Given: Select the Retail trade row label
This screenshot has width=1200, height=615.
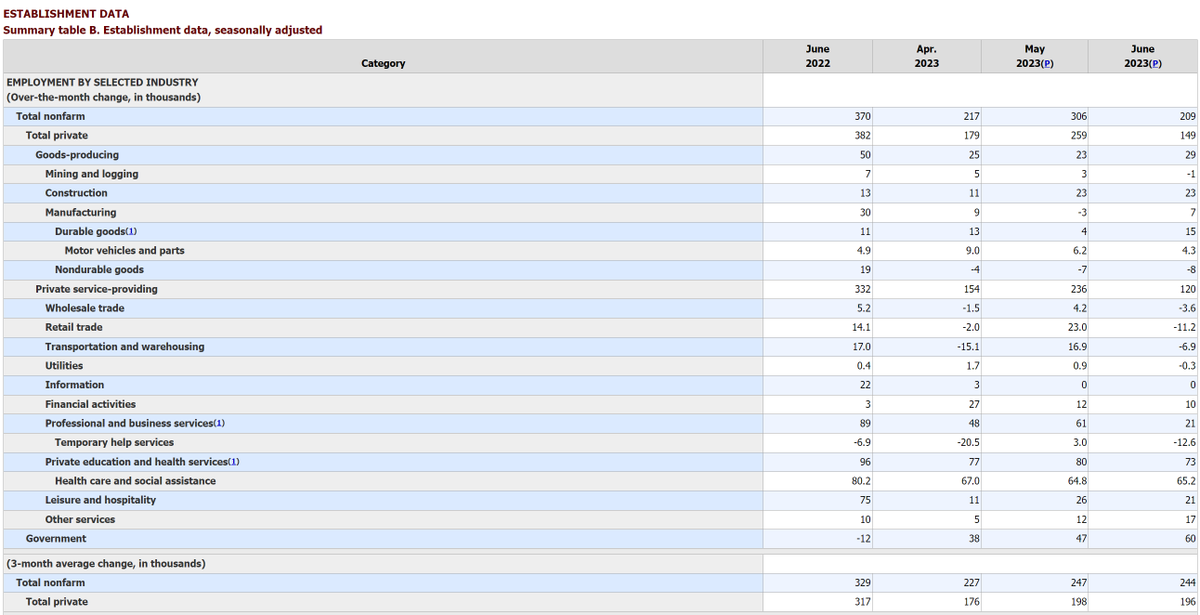Looking at the screenshot, I should (x=73, y=327).
